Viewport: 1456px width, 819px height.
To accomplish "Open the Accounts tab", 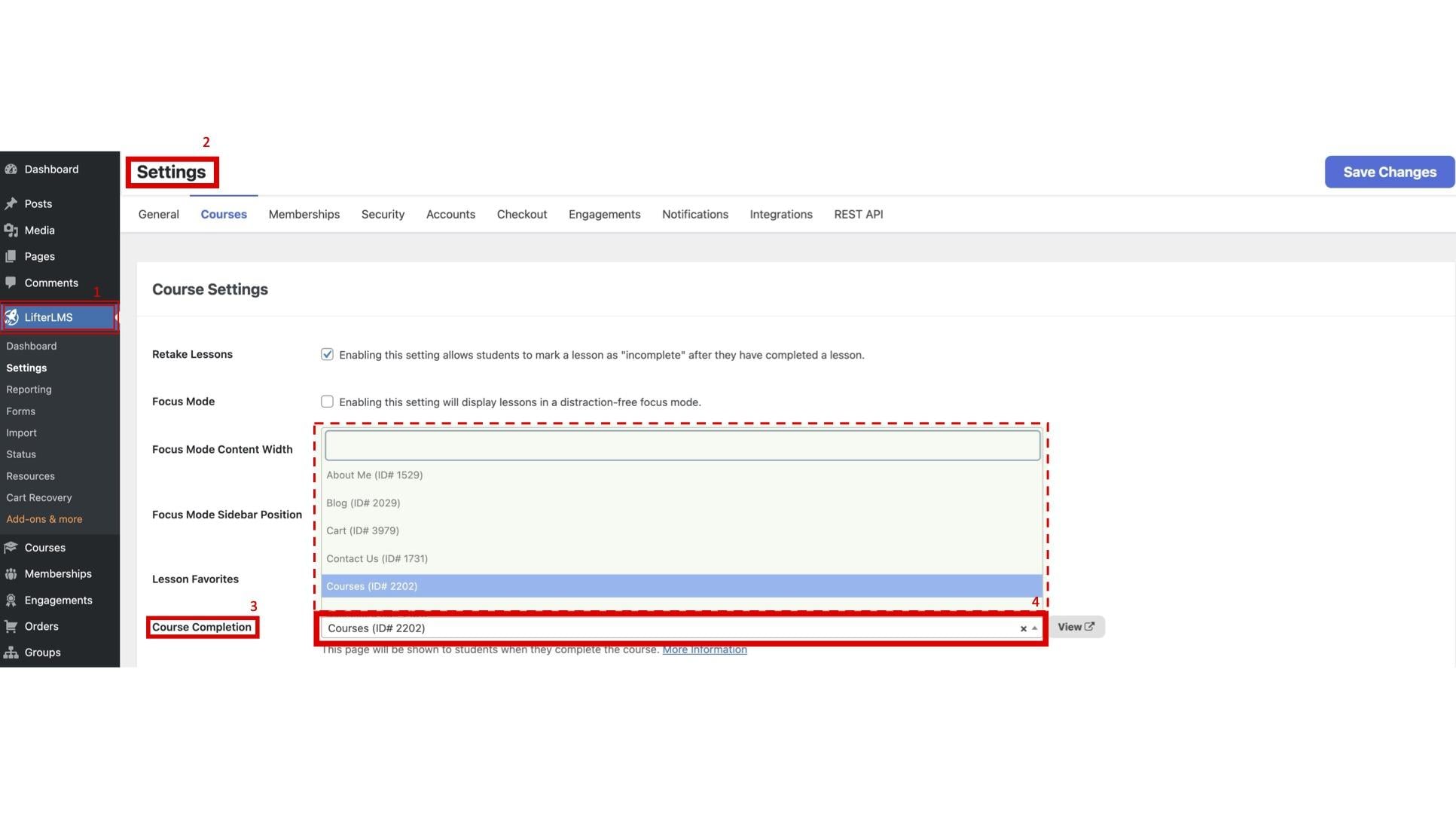I will 450,215.
